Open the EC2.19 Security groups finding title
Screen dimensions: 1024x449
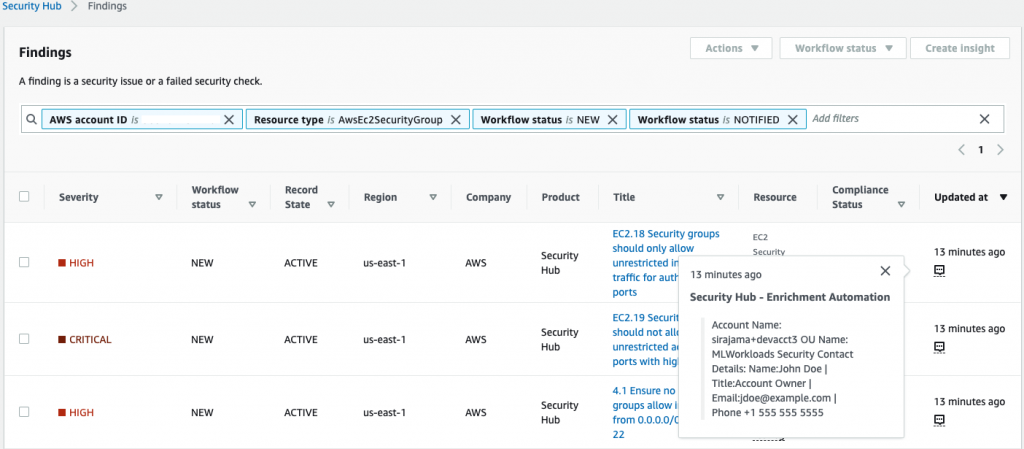[647, 339]
